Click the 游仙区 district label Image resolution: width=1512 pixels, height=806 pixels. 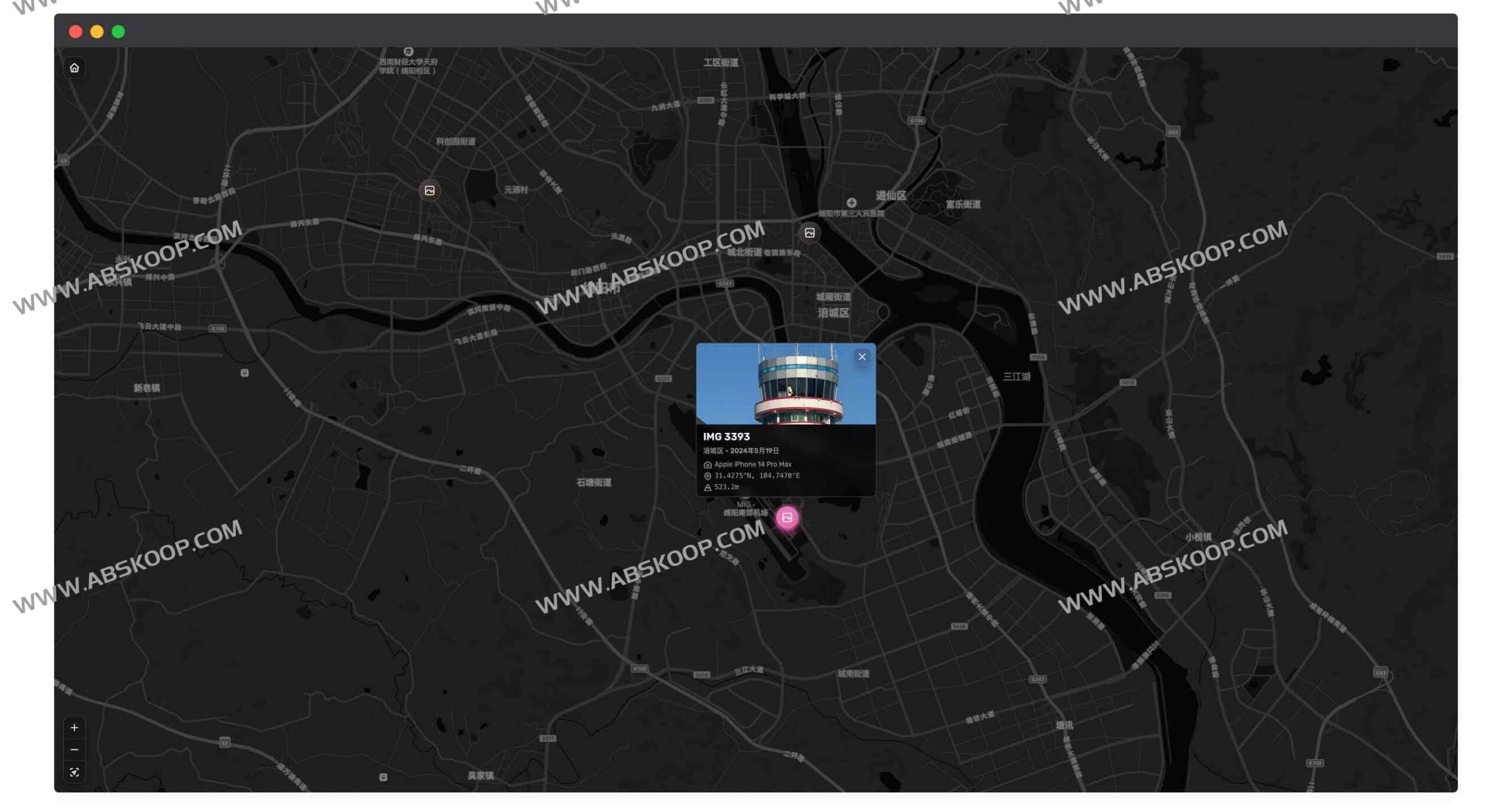click(890, 195)
